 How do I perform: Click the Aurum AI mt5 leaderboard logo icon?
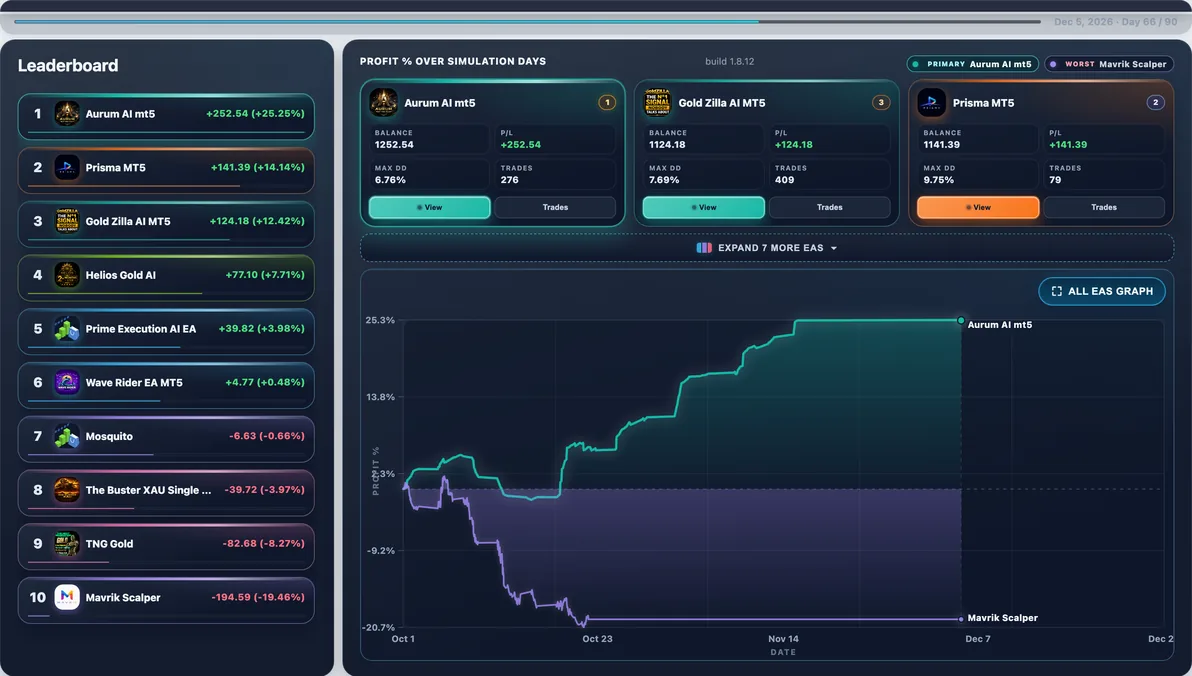point(67,114)
